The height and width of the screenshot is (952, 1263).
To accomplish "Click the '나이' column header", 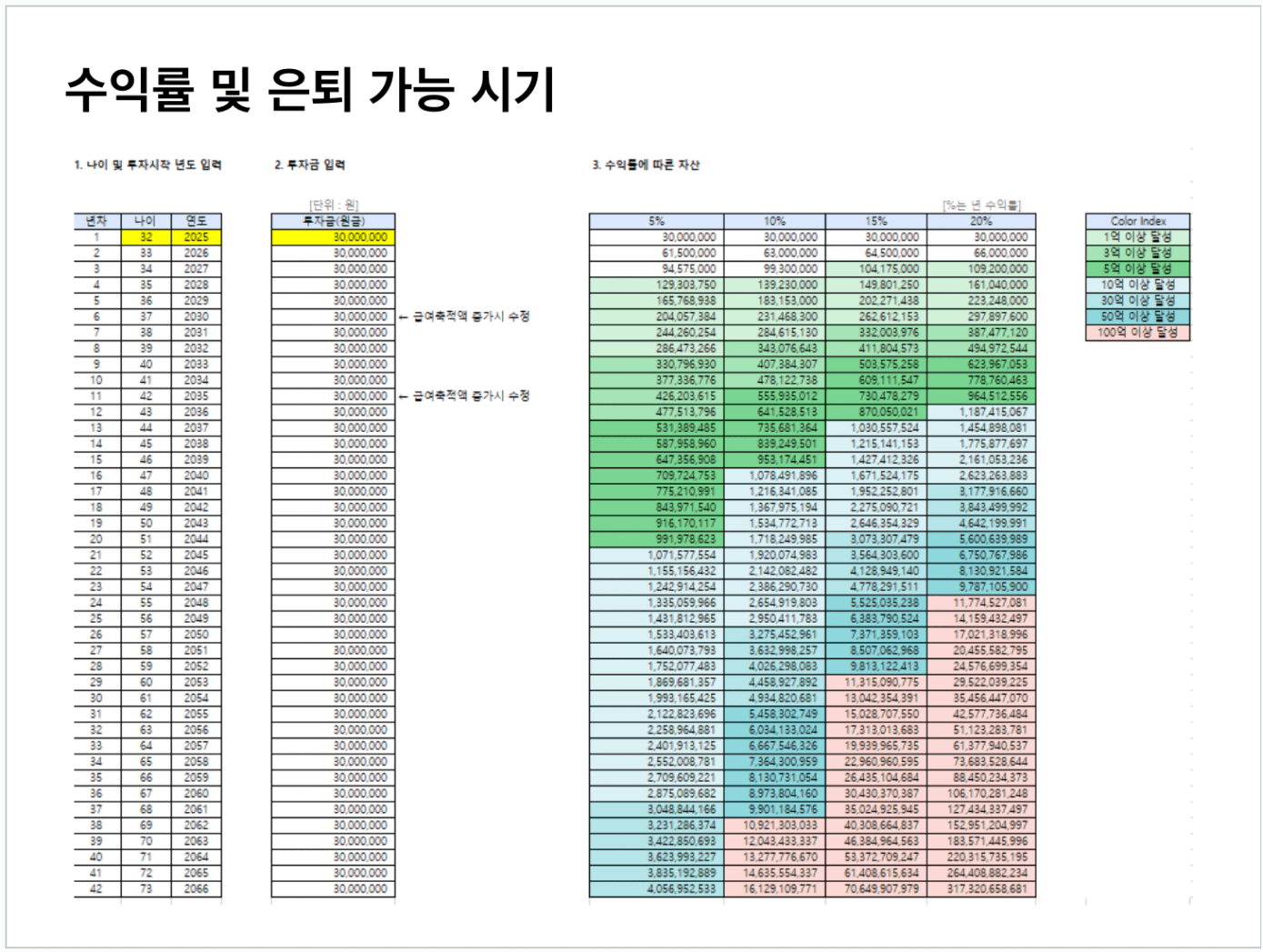I will 145,221.
